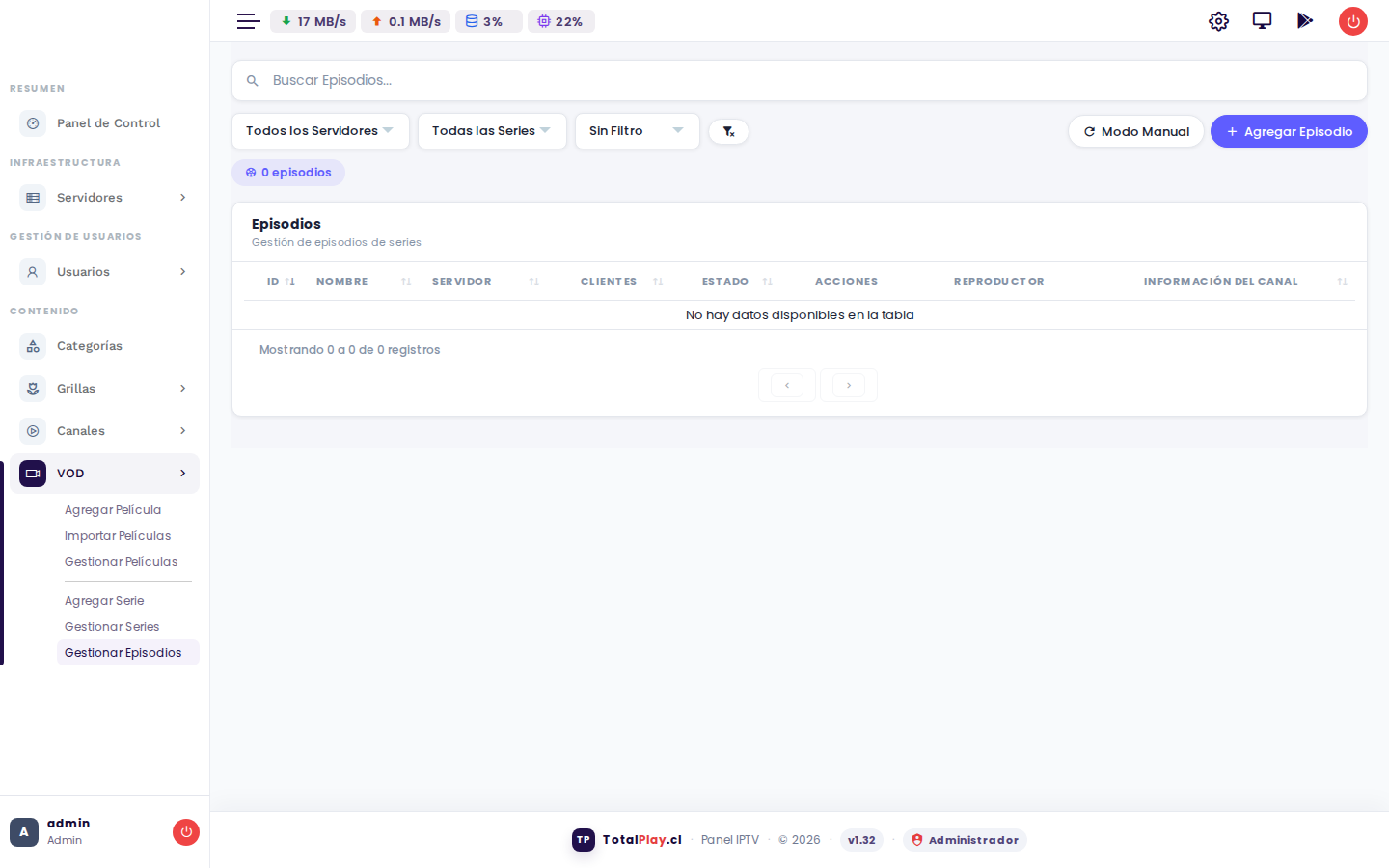Open the Sin Filtro dropdown
Image resolution: width=1389 pixels, height=868 pixels.
pyautogui.click(x=638, y=131)
